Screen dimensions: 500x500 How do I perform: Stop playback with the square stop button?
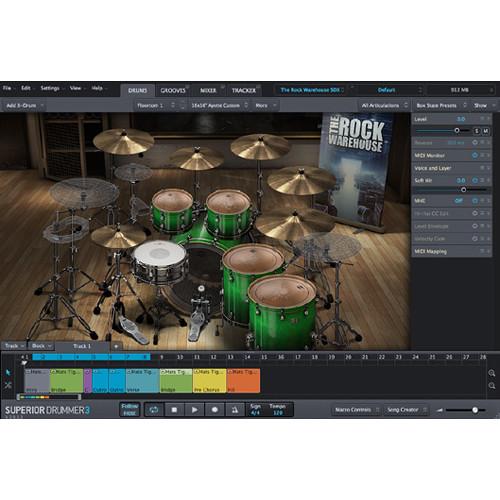[x=174, y=410]
